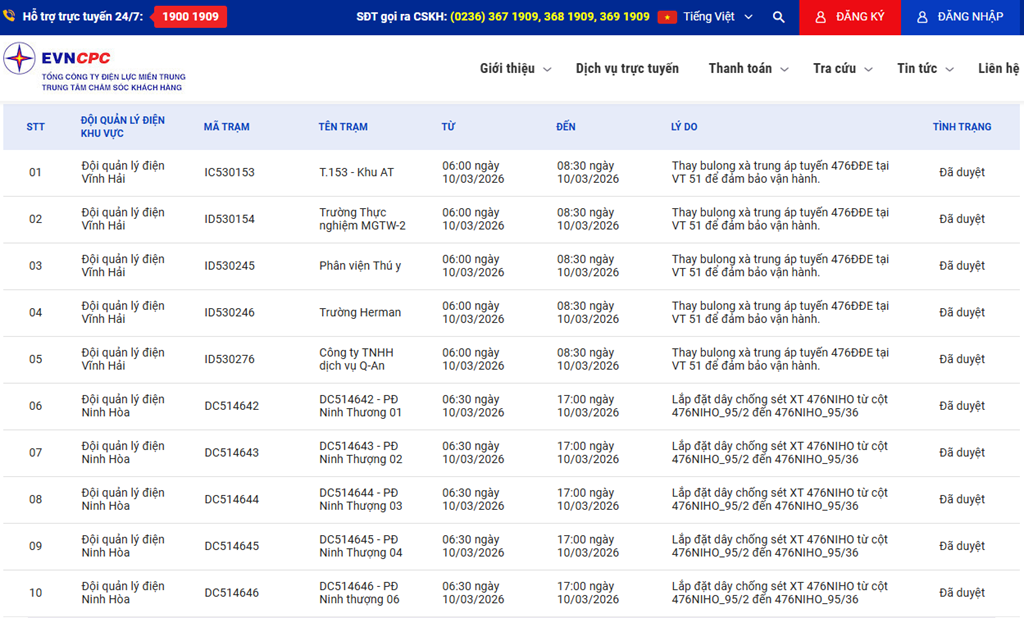Click the Vietnam flag icon

pyautogui.click(x=667, y=17)
